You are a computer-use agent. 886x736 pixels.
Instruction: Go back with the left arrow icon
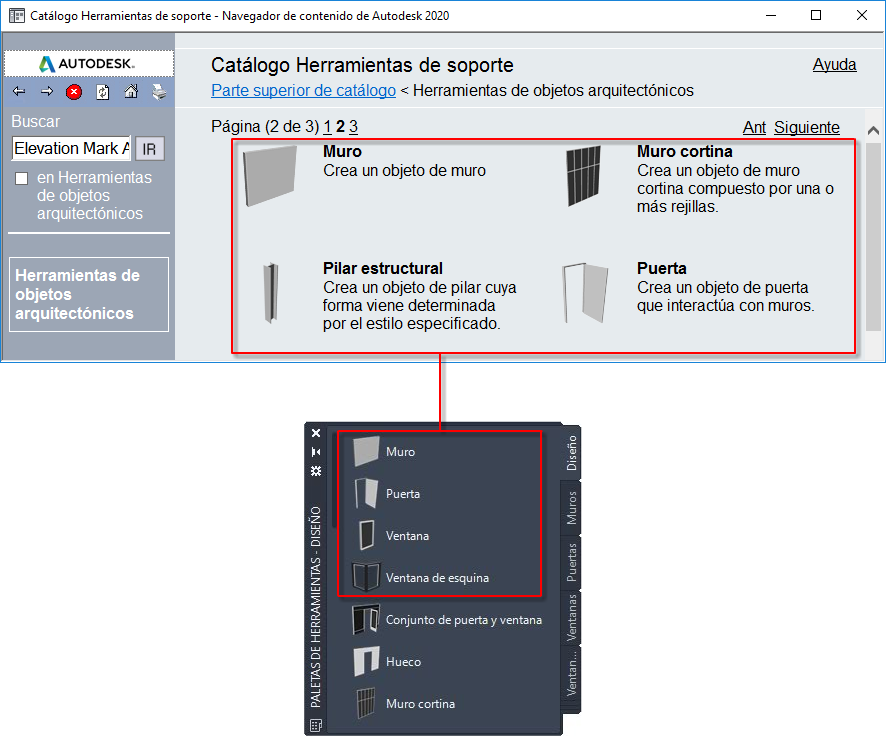(19, 91)
